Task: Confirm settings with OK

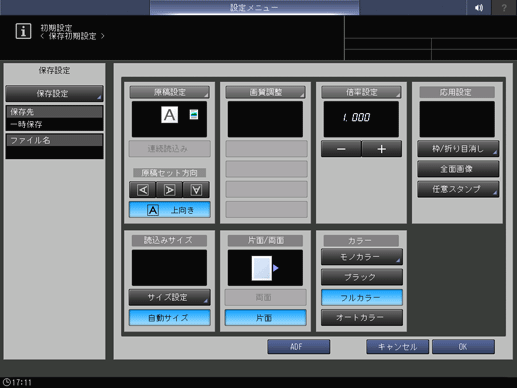Action: [463, 347]
